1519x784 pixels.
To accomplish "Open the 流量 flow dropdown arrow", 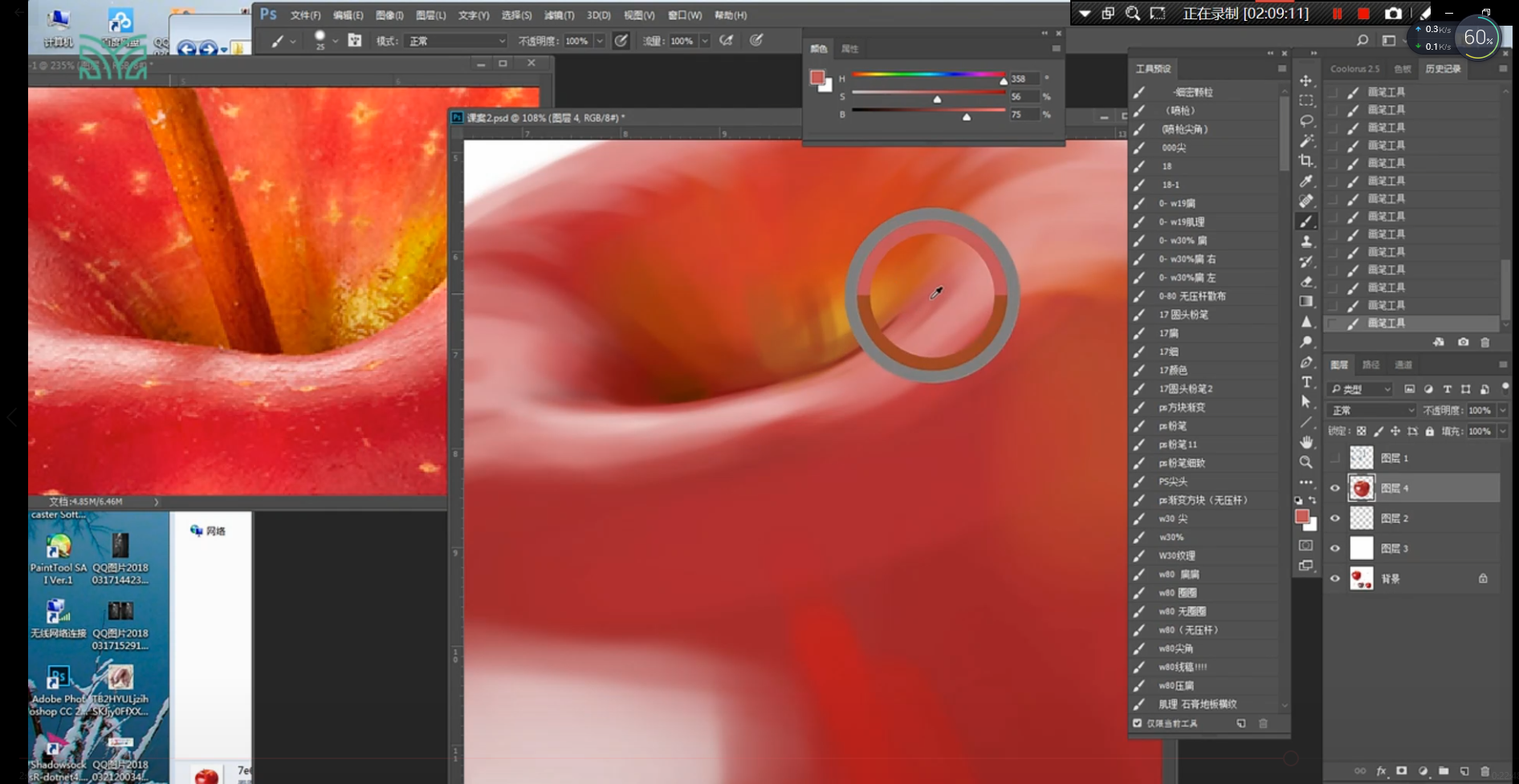I will (x=705, y=41).
